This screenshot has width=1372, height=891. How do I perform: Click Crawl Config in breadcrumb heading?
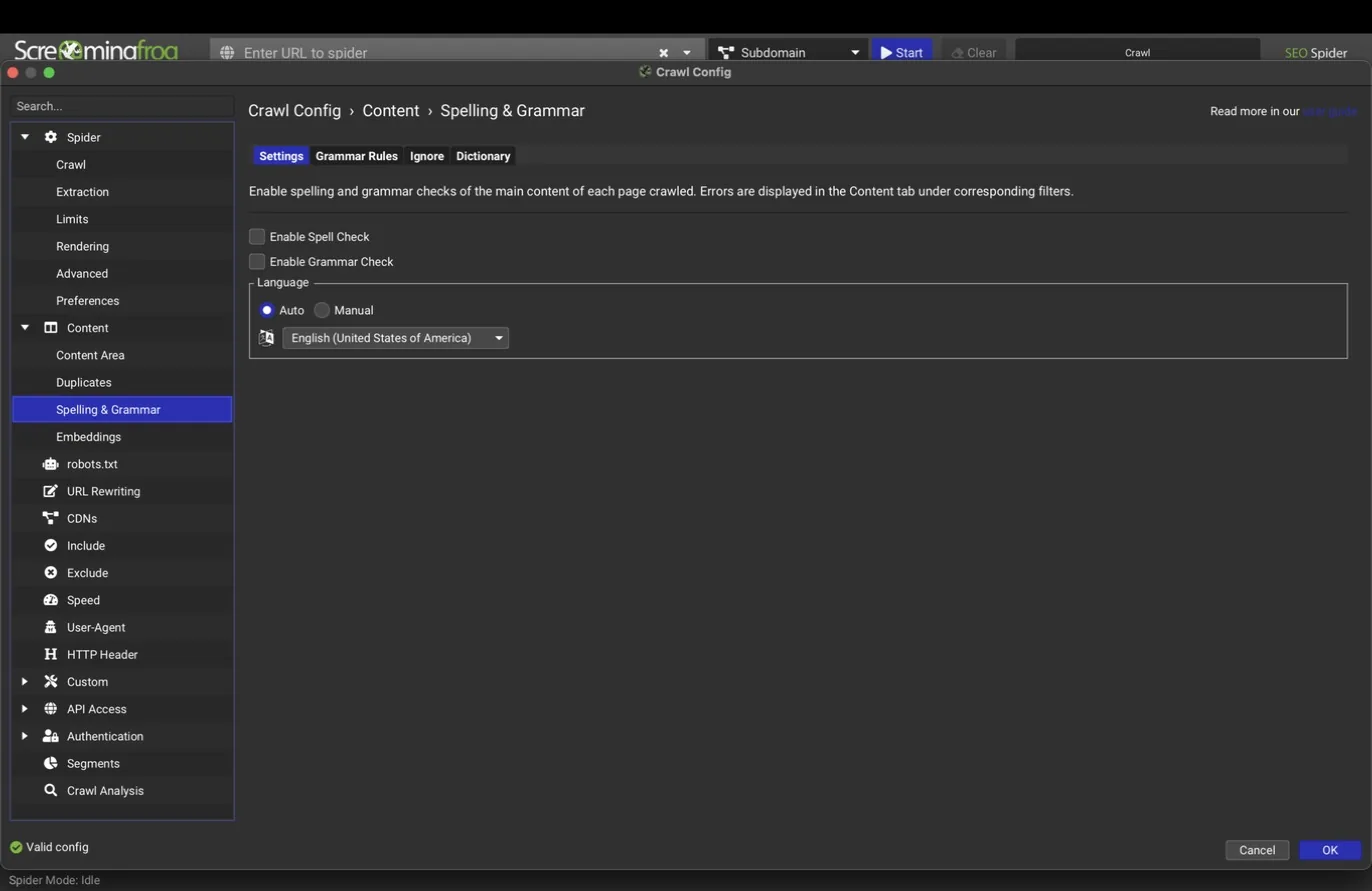click(x=294, y=111)
